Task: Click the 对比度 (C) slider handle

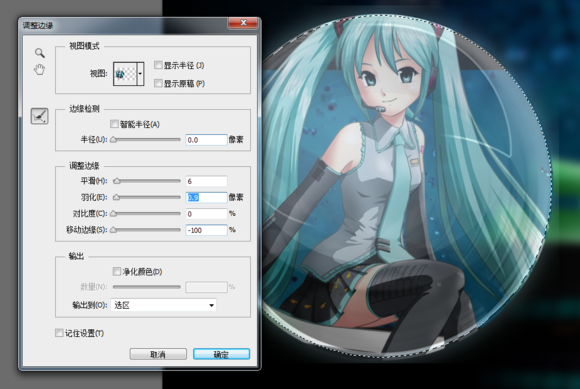Action: coord(114,213)
